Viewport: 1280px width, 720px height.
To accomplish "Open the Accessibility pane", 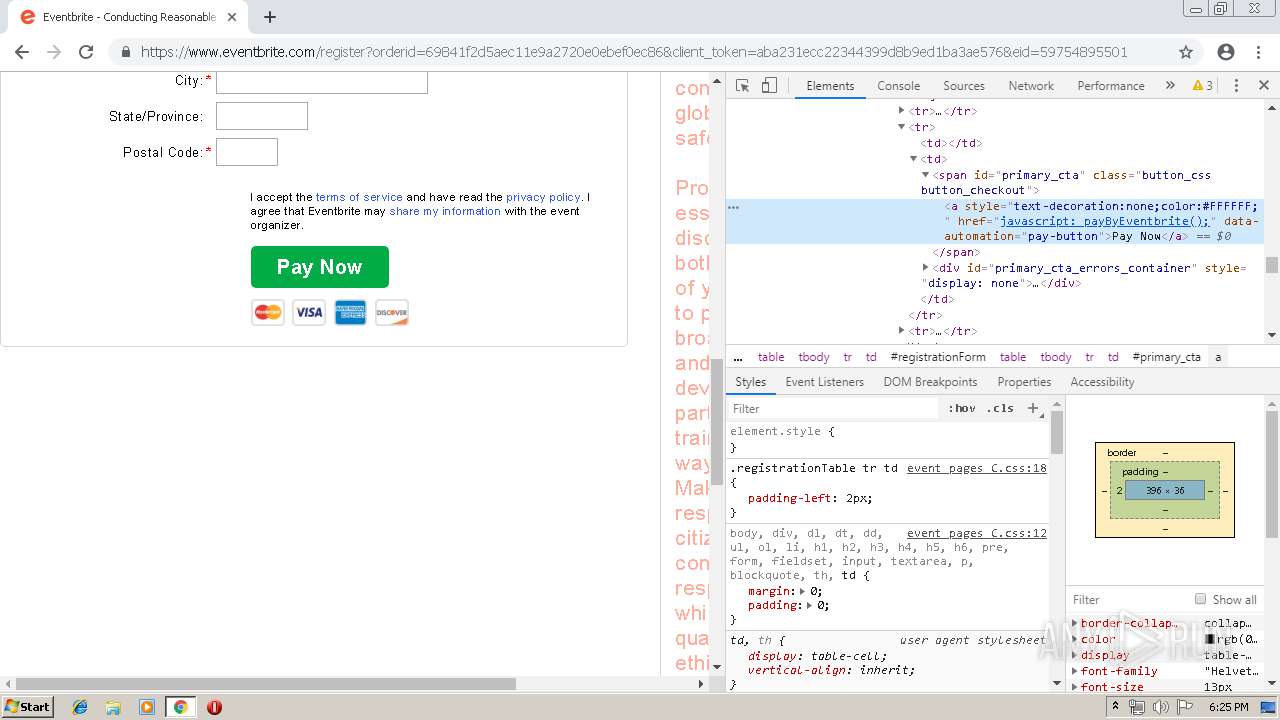I will (1102, 382).
